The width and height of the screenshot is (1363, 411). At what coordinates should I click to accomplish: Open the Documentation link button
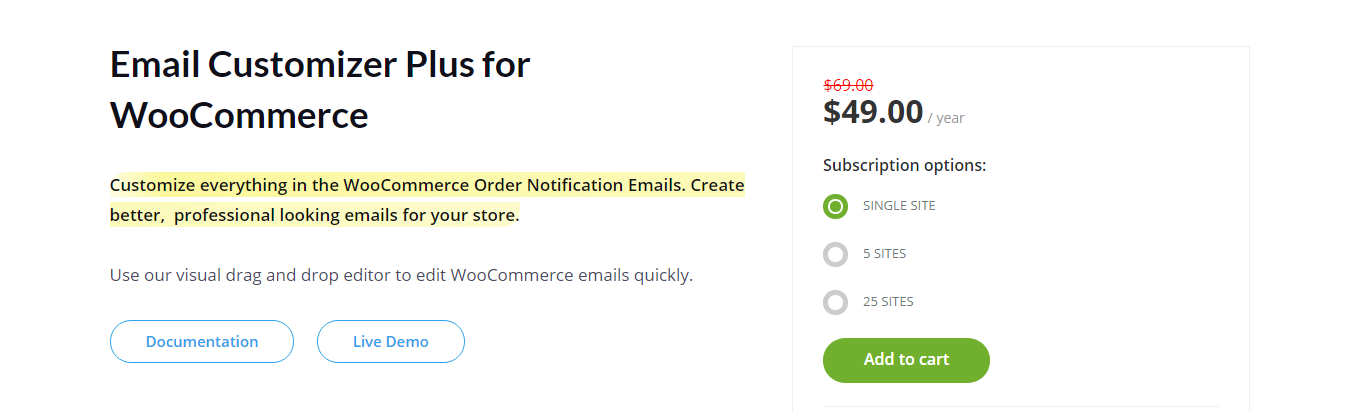(x=202, y=341)
